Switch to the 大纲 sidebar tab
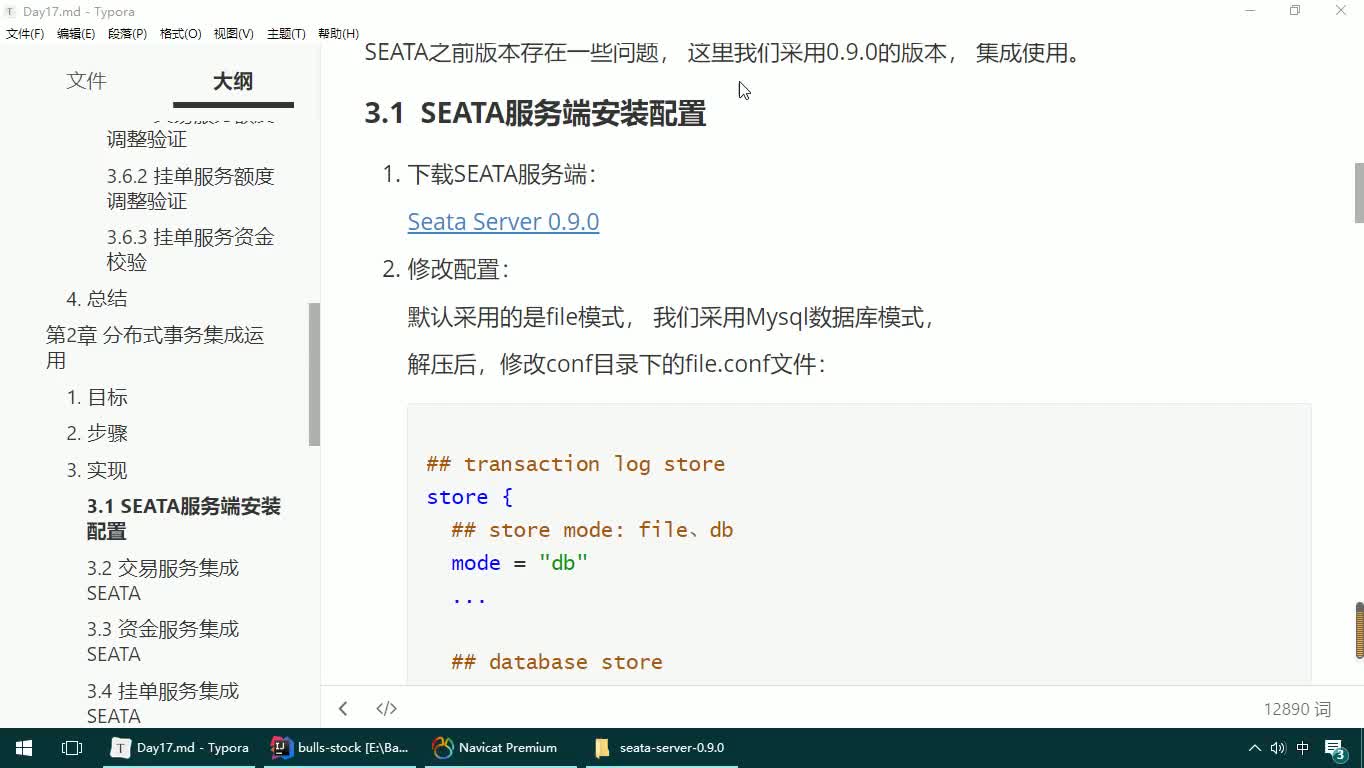Image resolution: width=1364 pixels, height=768 pixels. coord(233,81)
